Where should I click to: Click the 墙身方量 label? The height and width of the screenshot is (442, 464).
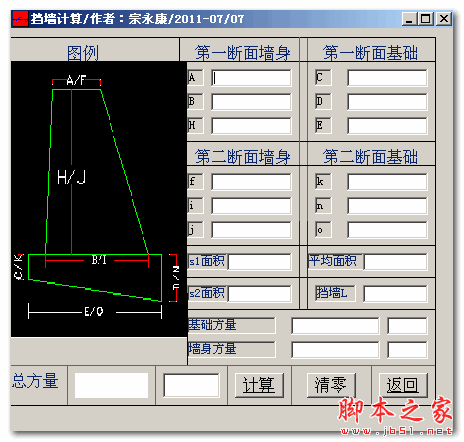coord(212,349)
